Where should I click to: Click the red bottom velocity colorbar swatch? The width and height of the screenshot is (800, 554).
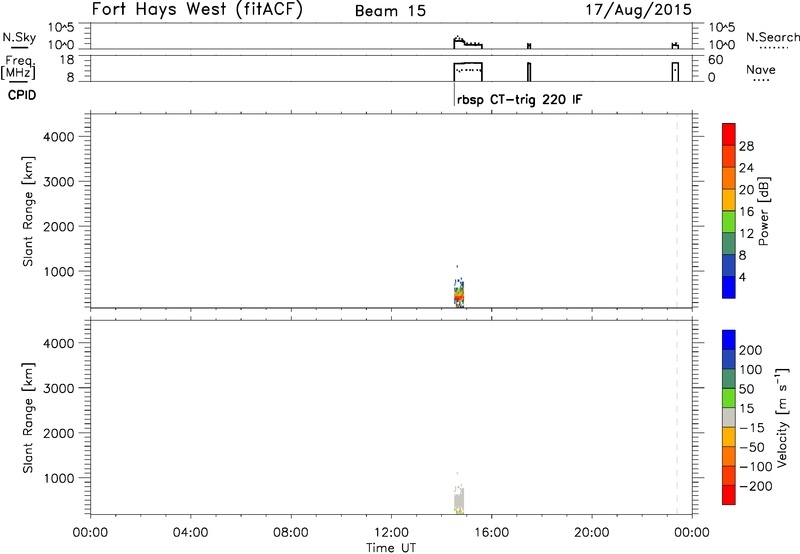(729, 495)
